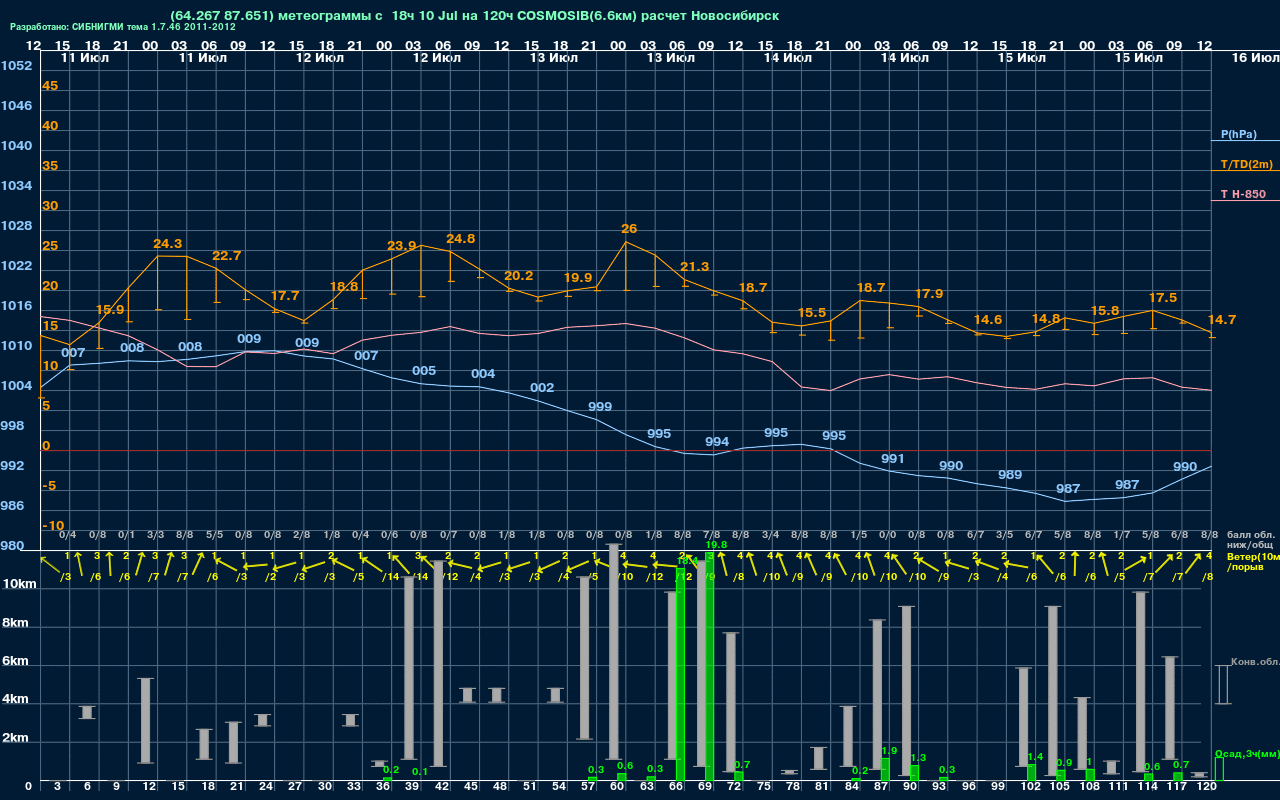The width and height of the screenshot is (1280, 800).
Task: Click the 999 pressure value
Action: click(x=600, y=407)
